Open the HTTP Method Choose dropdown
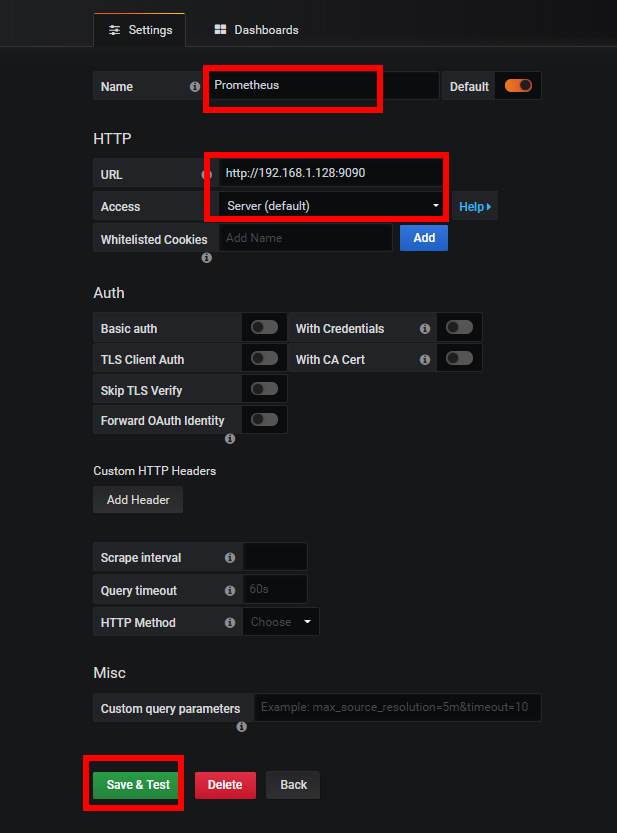Viewport: 617px width, 833px height. pos(281,622)
